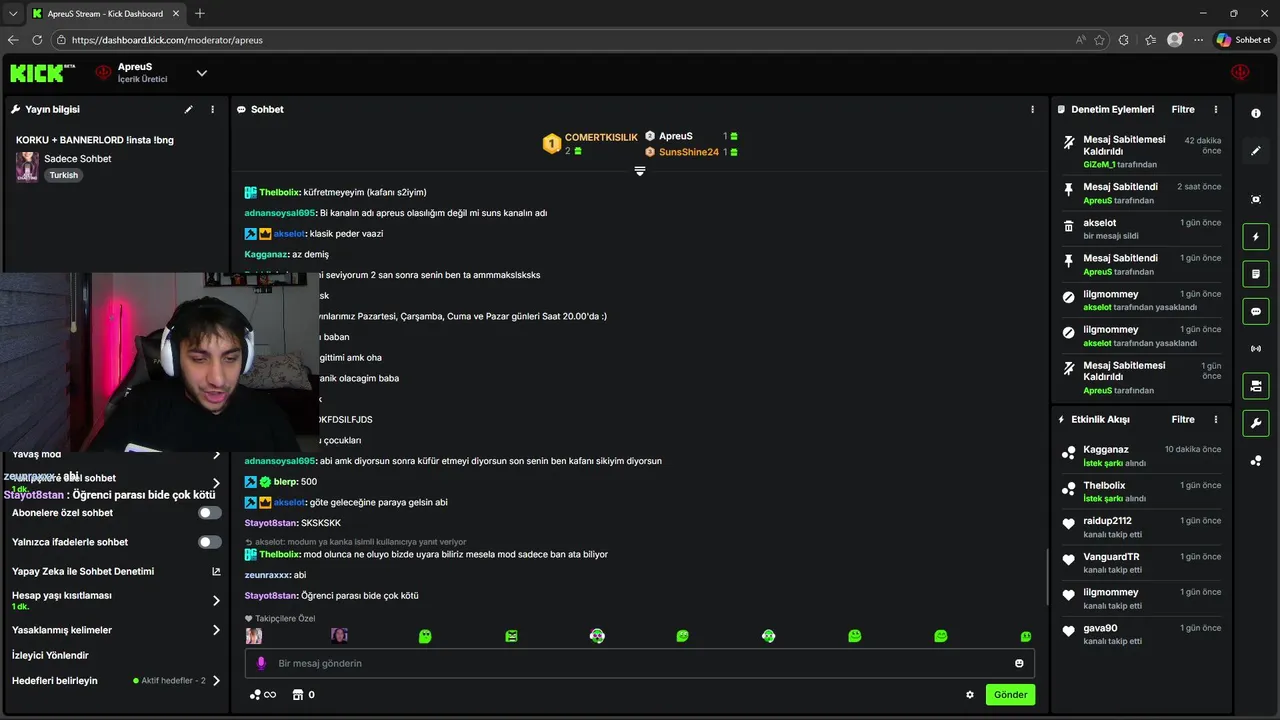Click the sidebar pencil edit icon
The width and height of the screenshot is (1280, 720).
[x=1256, y=151]
